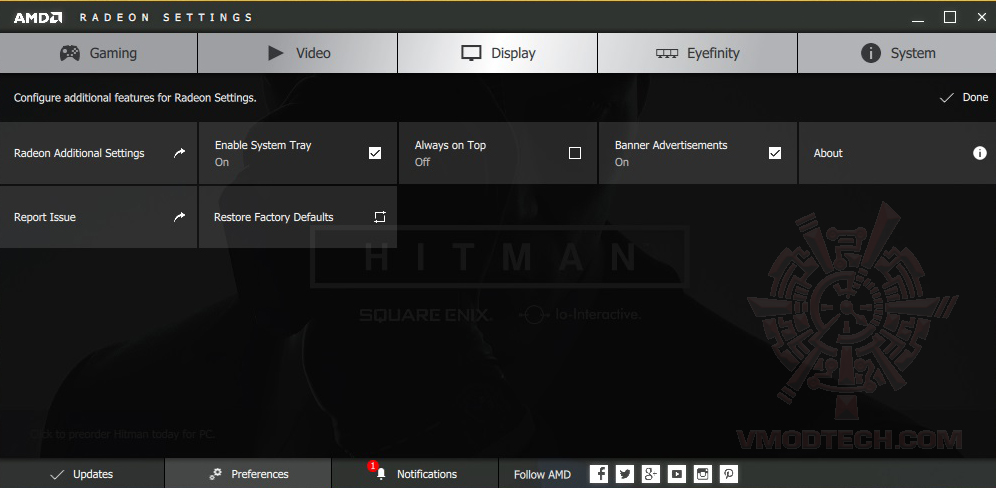Screen dimensions: 996x488
Task: Click the Preferences gears icon
Action: 216,474
